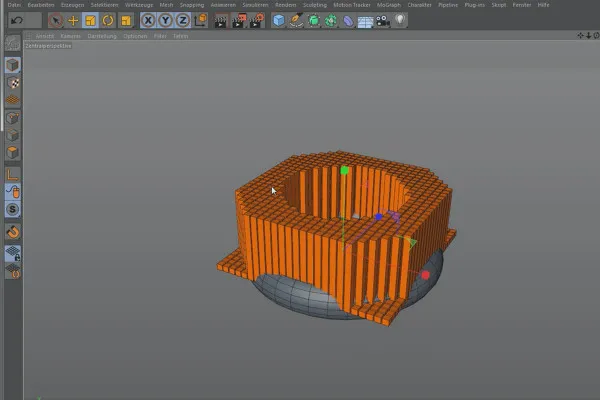
Task: Switch to Points mode
Action: (x=13, y=118)
